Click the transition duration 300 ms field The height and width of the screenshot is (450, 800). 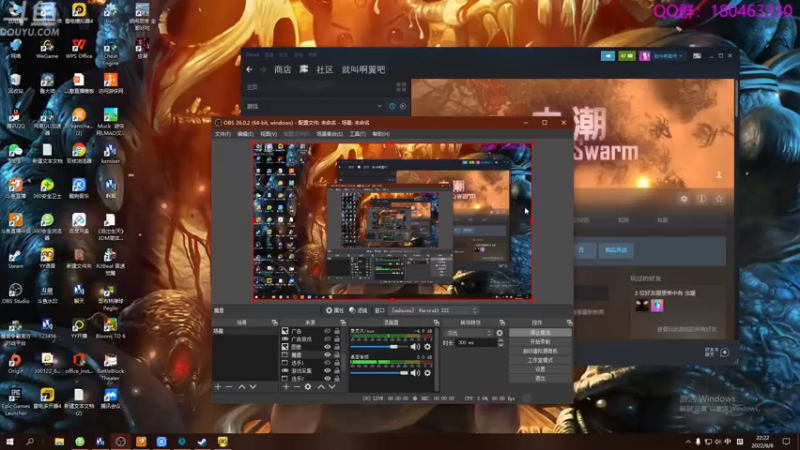(x=476, y=343)
